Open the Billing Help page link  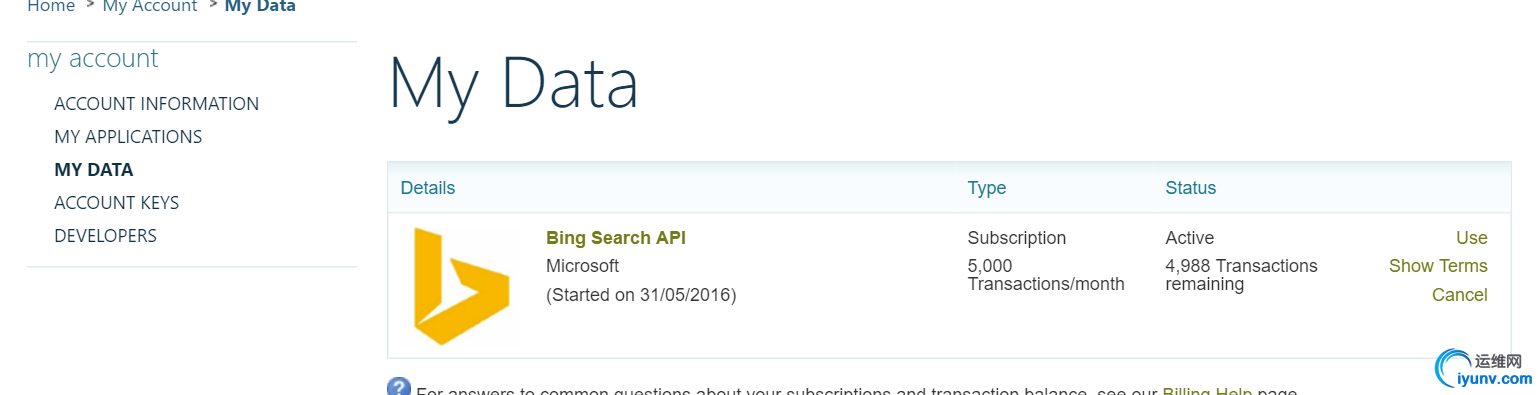pyautogui.click(x=1207, y=391)
